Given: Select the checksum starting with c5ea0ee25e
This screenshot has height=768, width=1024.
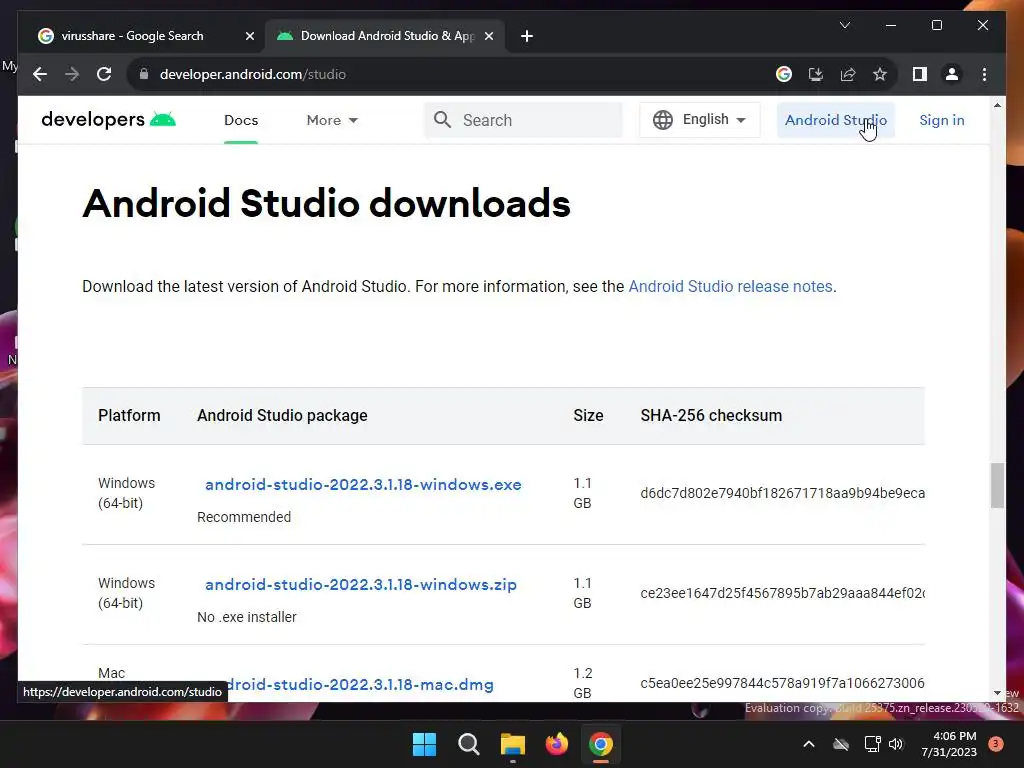Looking at the screenshot, I should [782, 683].
